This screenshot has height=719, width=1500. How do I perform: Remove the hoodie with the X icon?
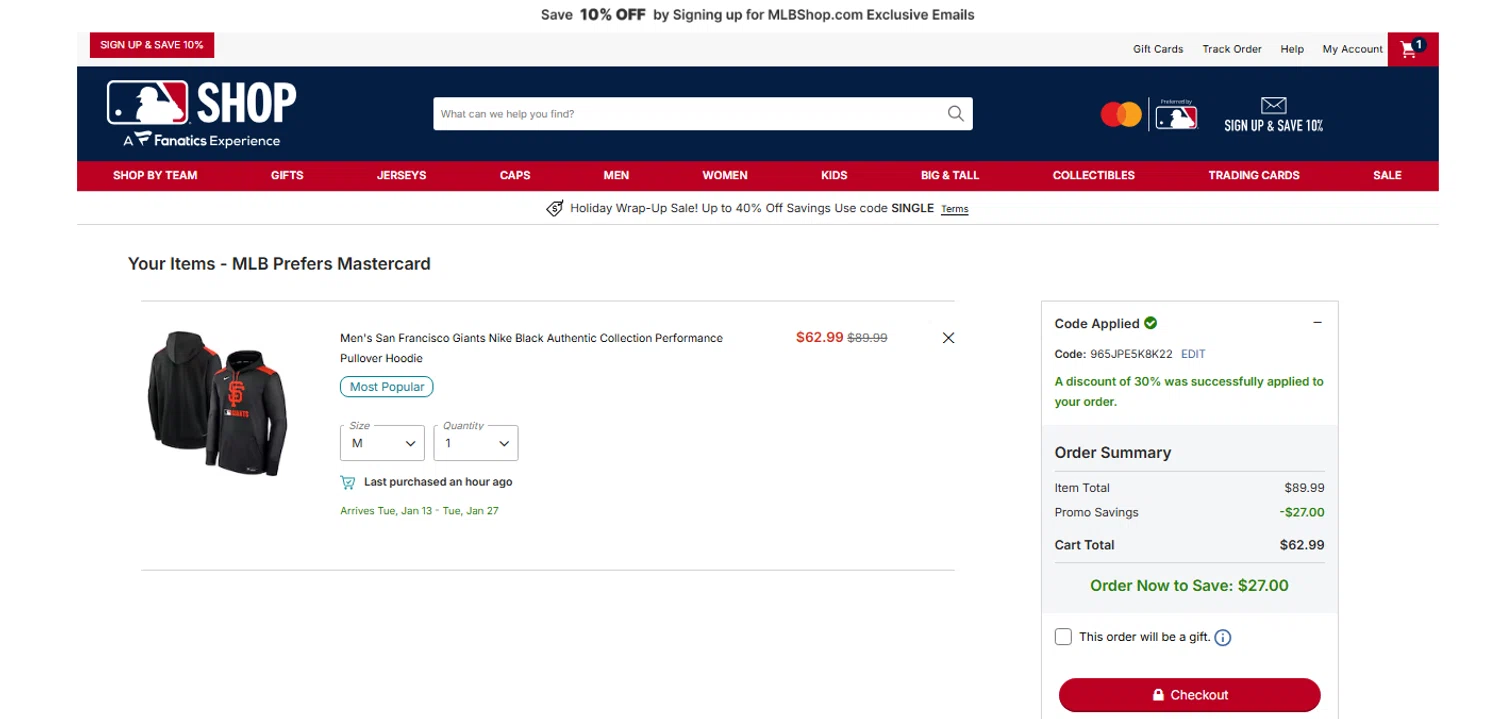pos(948,338)
